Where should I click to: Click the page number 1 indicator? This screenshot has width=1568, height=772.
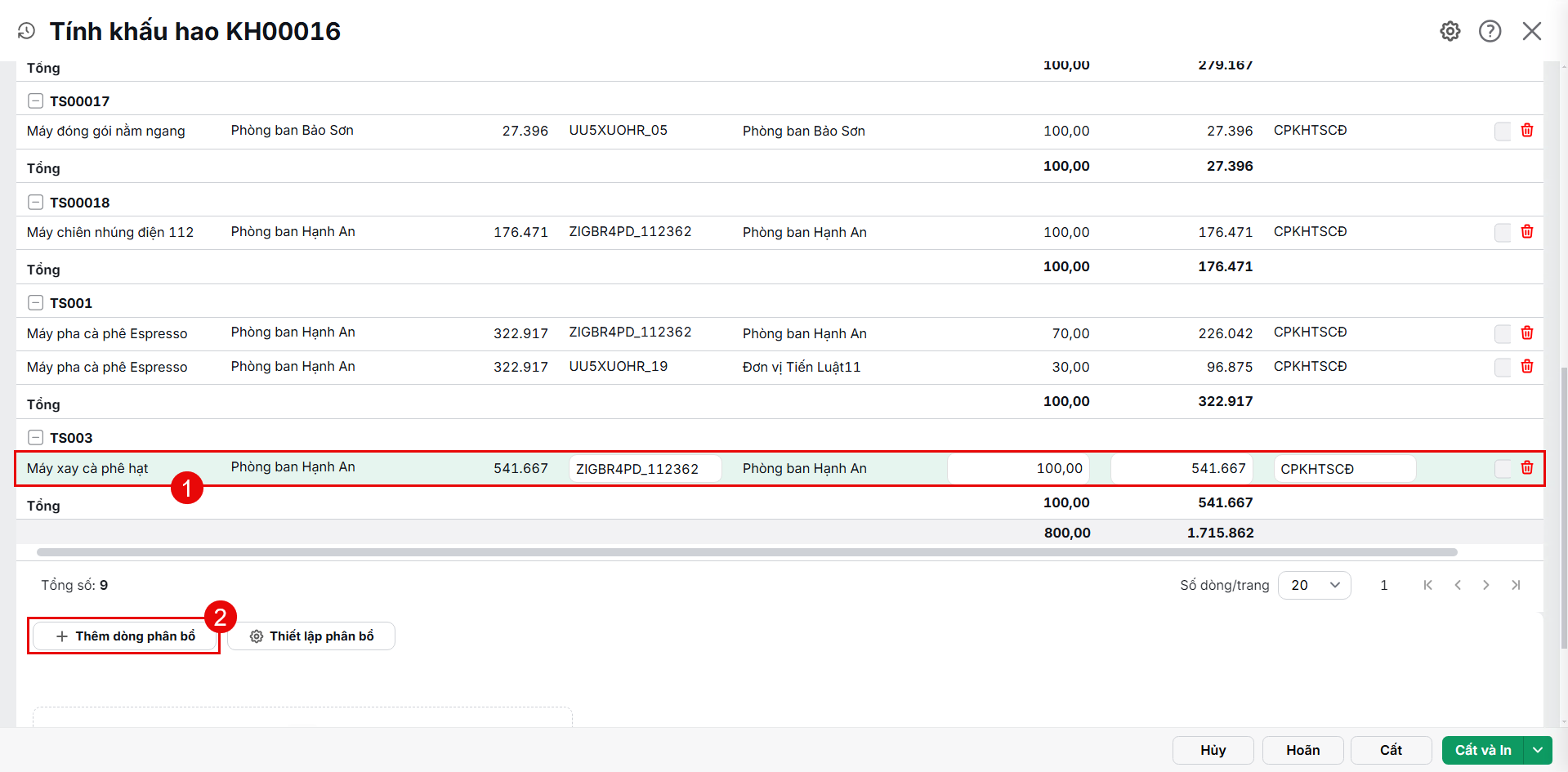1384,585
